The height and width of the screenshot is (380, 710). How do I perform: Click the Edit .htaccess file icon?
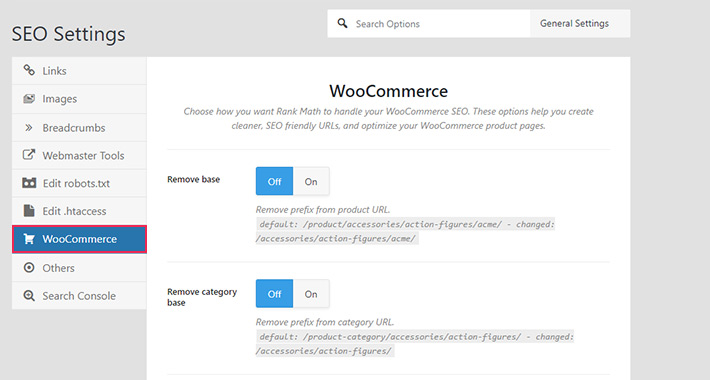pos(29,211)
